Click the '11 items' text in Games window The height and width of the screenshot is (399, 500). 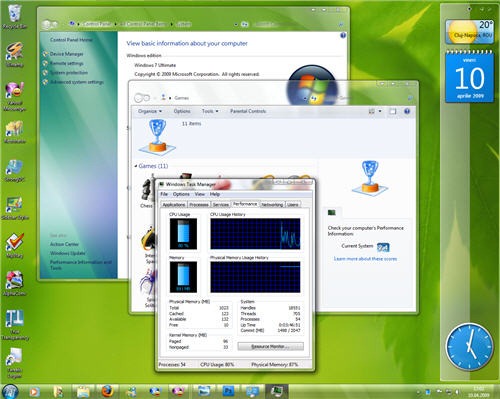[191, 124]
